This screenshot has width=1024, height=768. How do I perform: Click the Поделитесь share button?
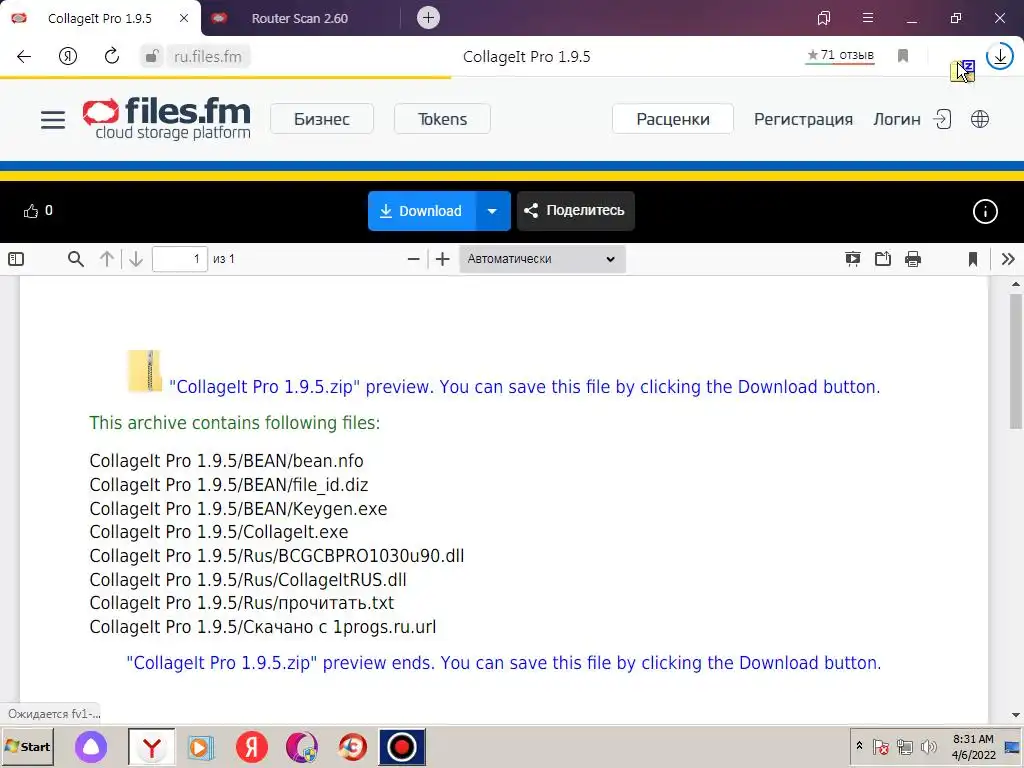575,211
